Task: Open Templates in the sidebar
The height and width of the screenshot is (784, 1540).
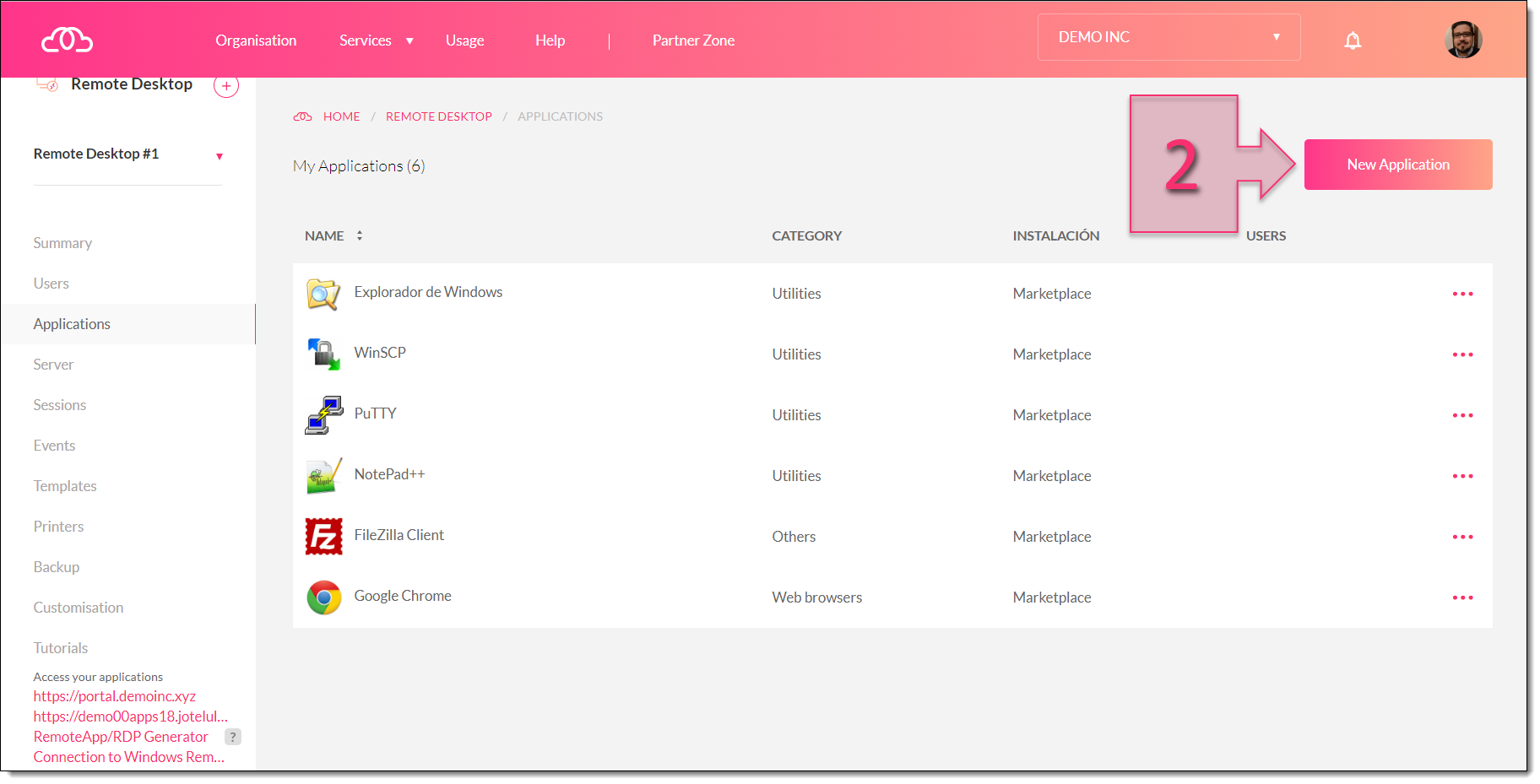Action: click(x=65, y=486)
